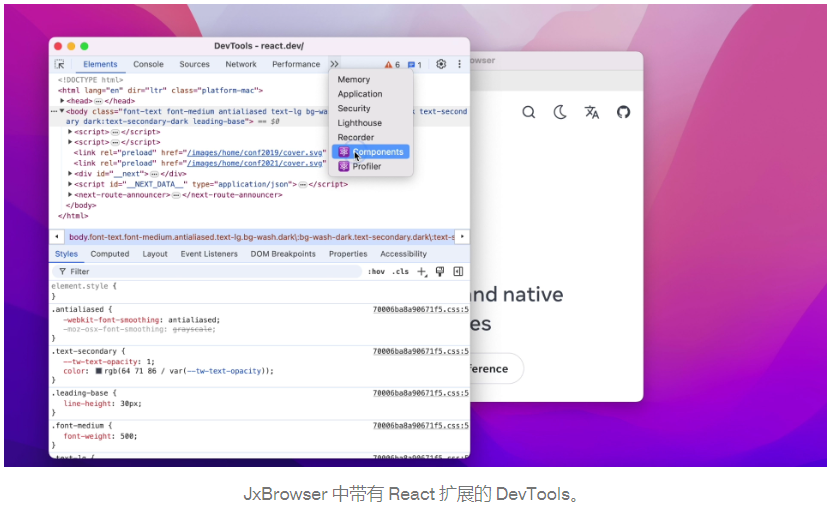
Task: Open the Properties pane tab
Action: coord(348,254)
